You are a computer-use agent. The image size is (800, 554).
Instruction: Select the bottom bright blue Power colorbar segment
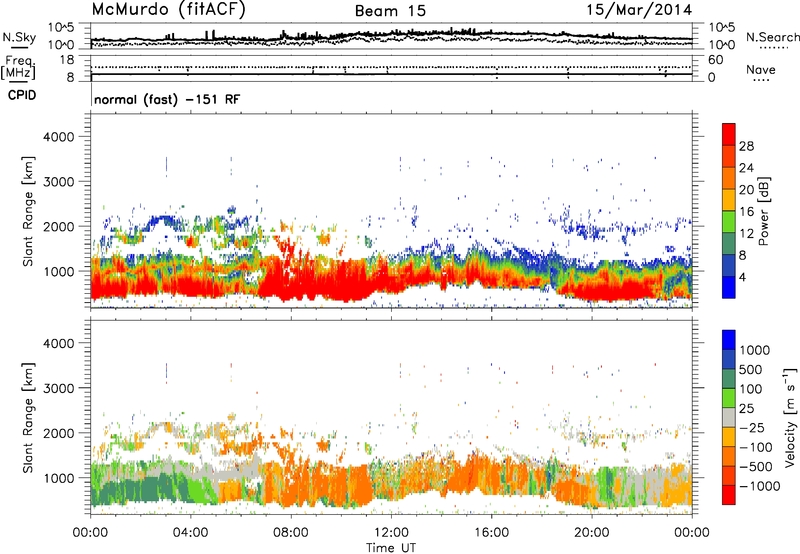point(729,288)
